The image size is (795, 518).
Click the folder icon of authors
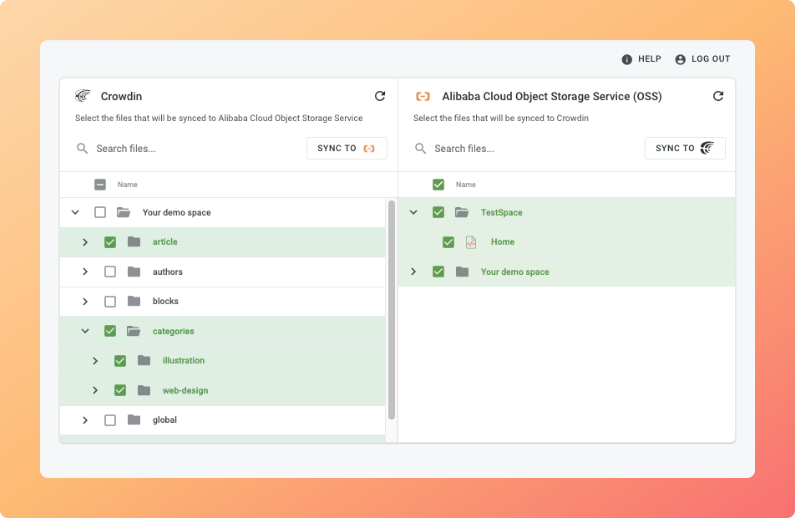[134, 272]
